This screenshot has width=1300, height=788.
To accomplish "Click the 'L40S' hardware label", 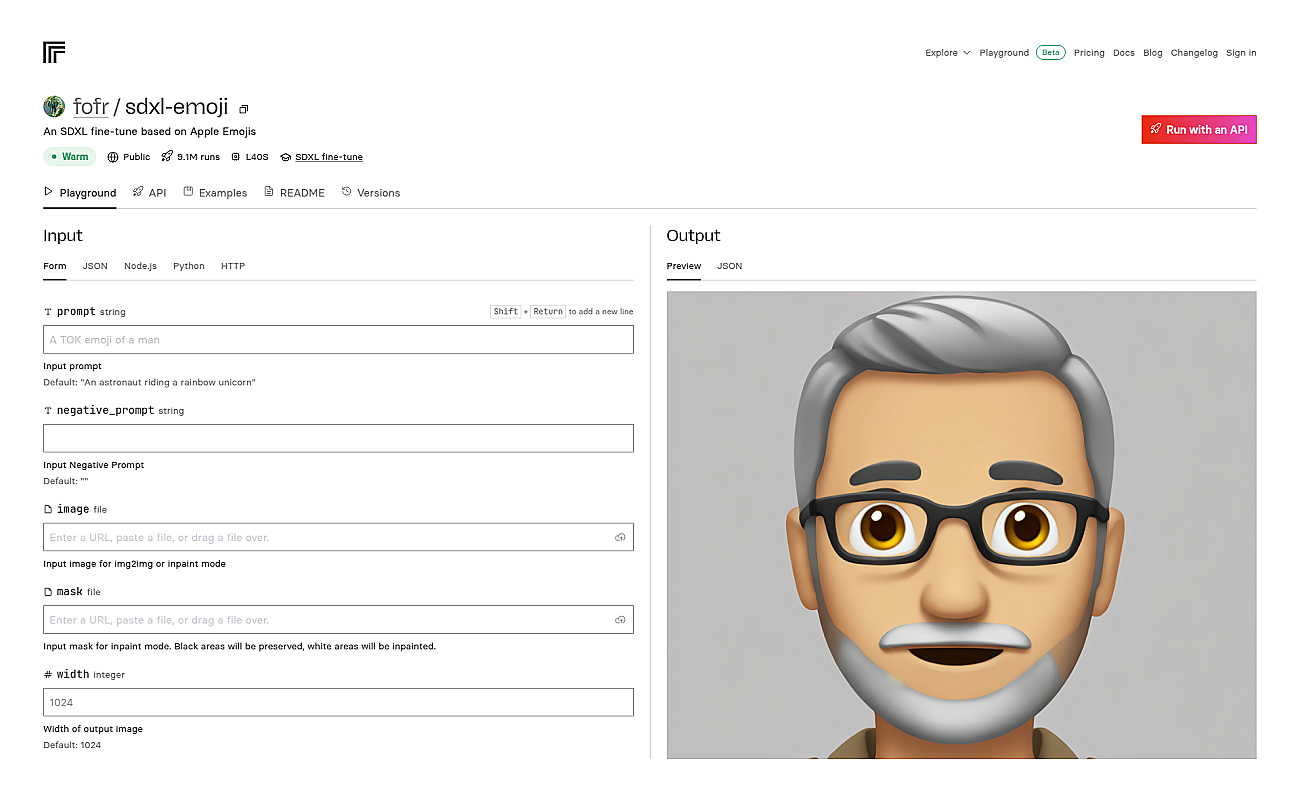I will (x=257, y=157).
